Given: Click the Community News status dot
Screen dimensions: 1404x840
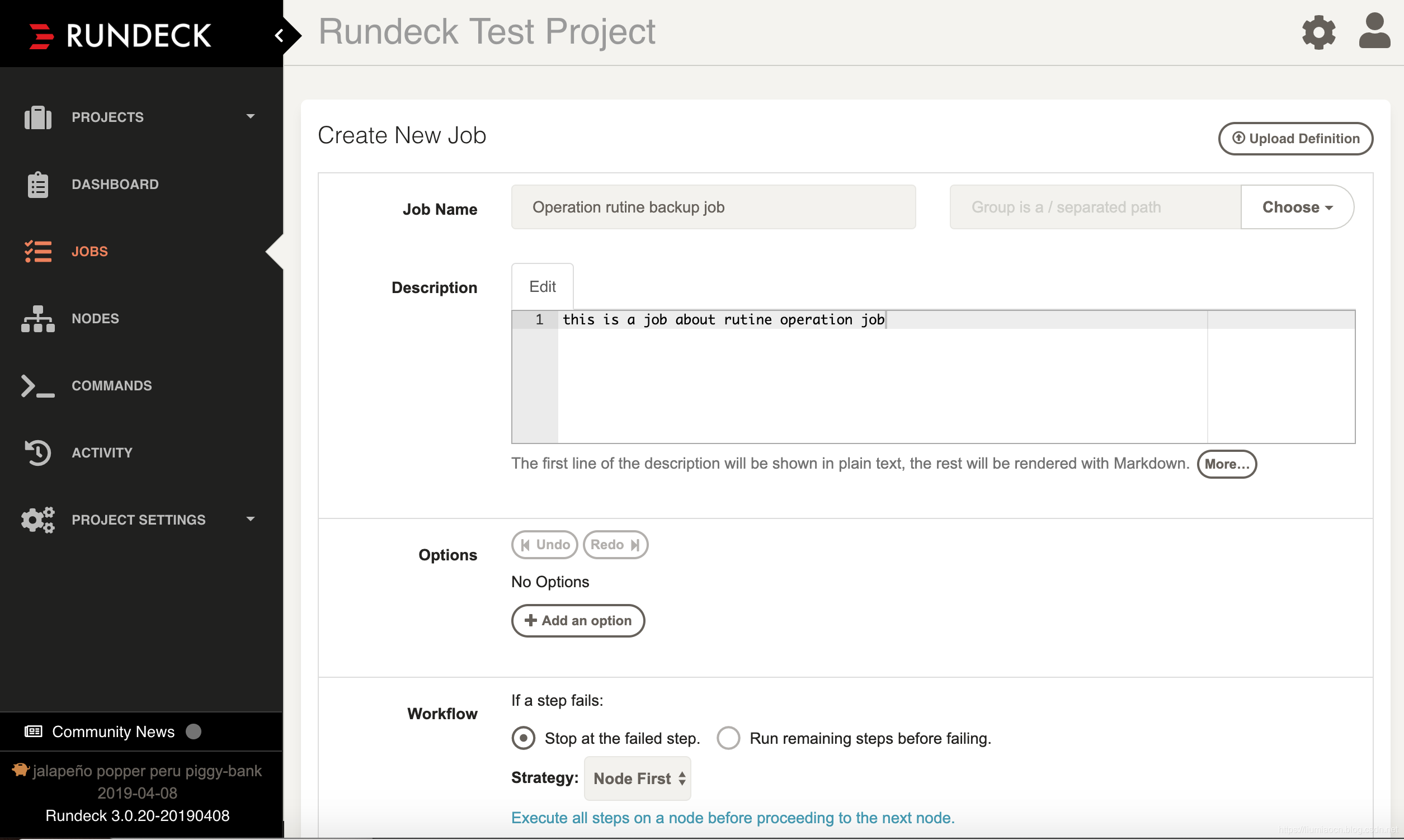Looking at the screenshot, I should (x=194, y=732).
